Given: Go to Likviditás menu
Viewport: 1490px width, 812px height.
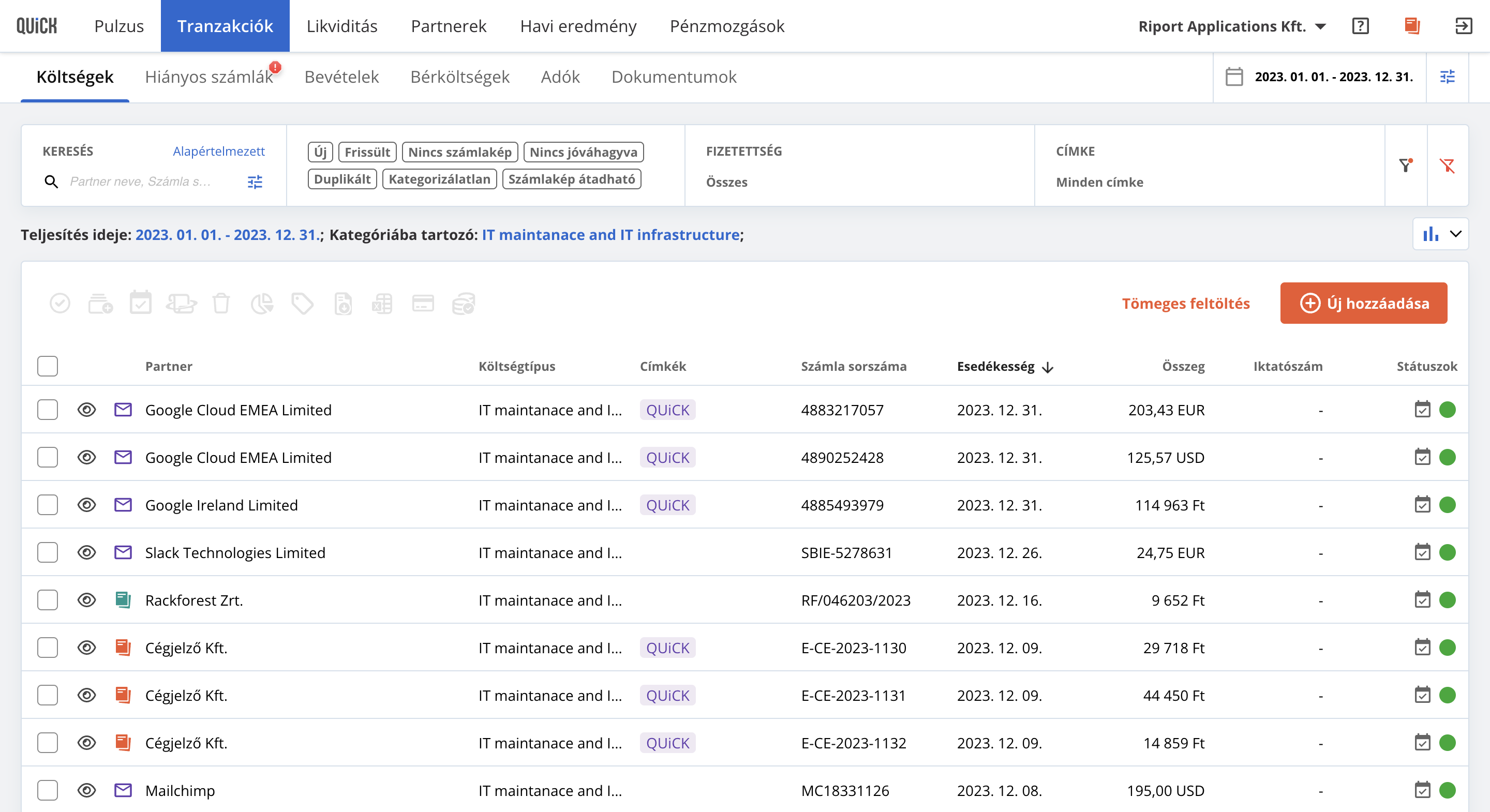Looking at the screenshot, I should tap(342, 26).
